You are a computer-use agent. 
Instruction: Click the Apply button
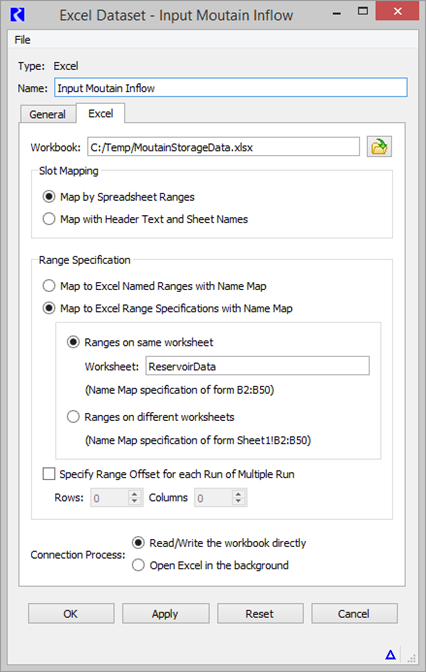pyautogui.click(x=165, y=614)
